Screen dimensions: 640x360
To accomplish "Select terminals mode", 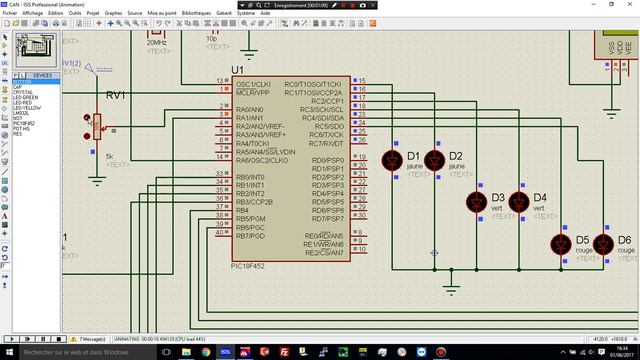I will [x=5, y=100].
